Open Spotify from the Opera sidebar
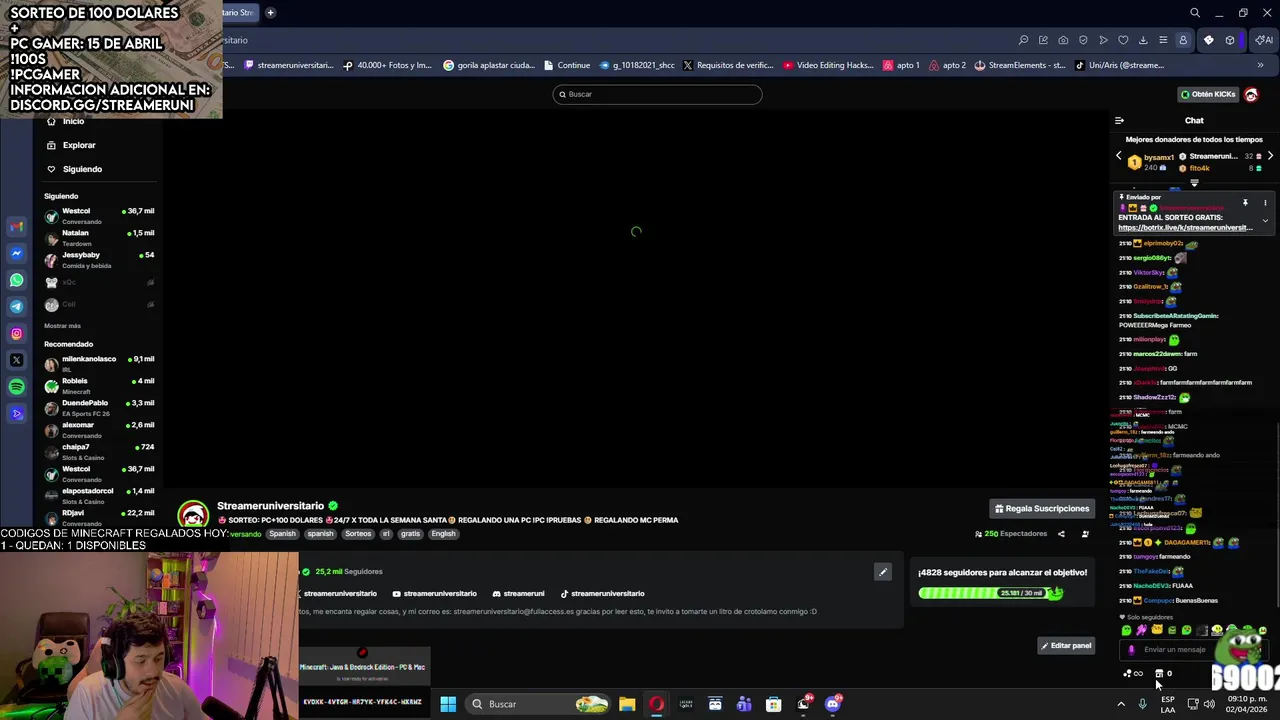The image size is (1280, 720). click(16, 387)
